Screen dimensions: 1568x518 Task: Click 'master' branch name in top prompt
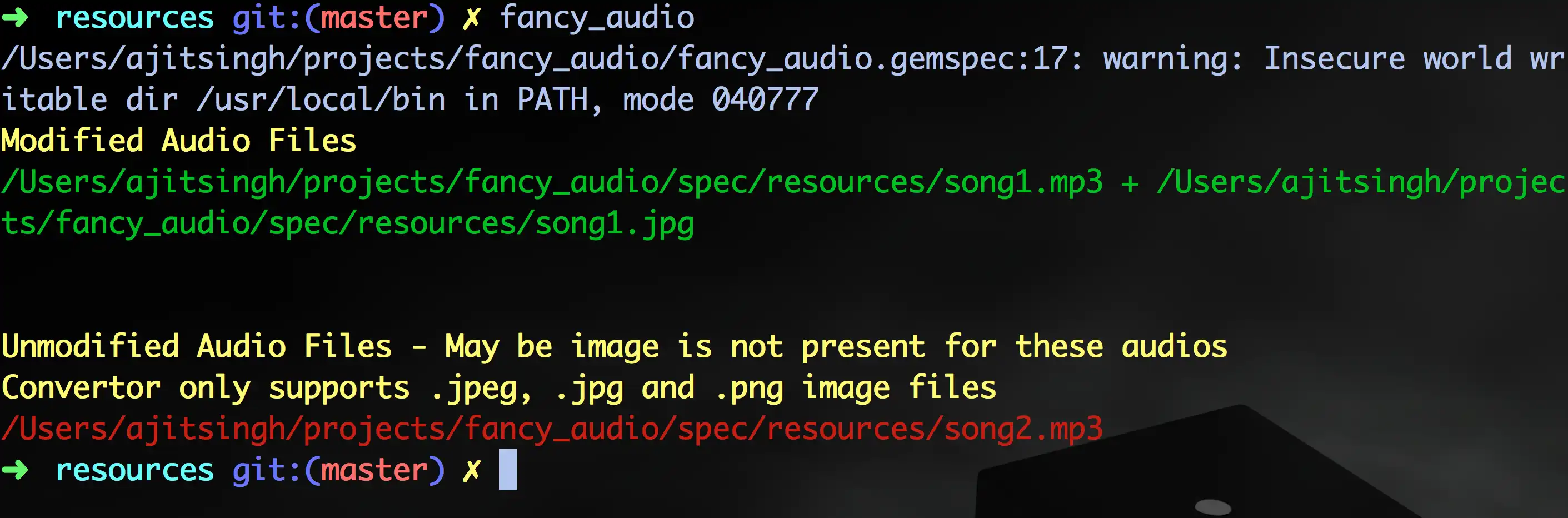pyautogui.click(x=374, y=18)
